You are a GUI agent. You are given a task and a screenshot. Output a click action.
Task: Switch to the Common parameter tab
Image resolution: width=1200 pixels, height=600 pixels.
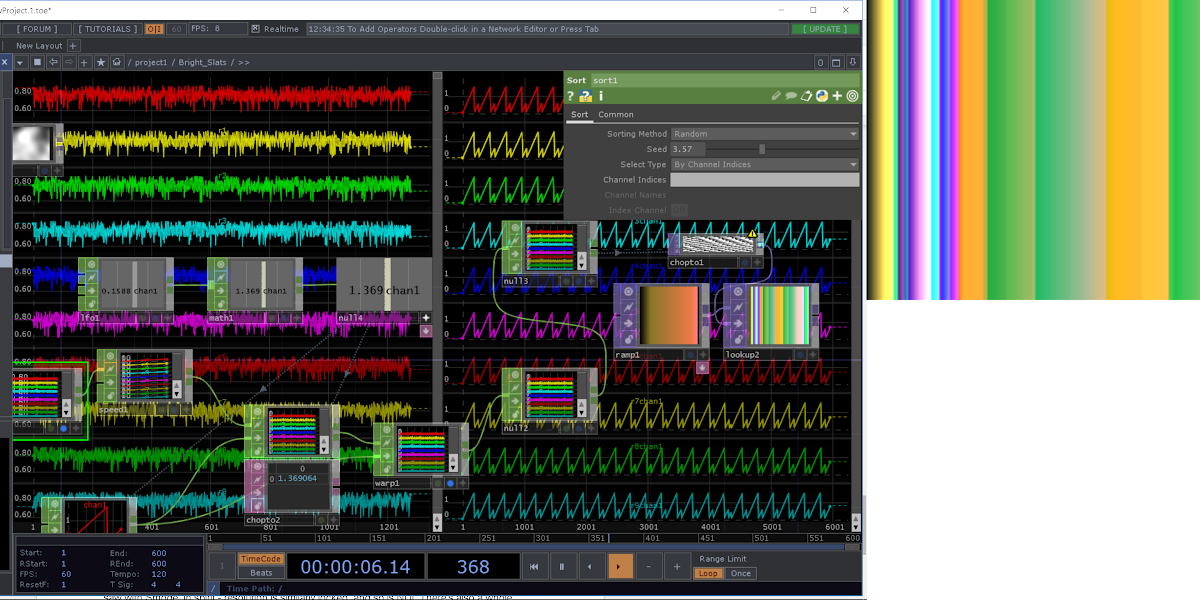[616, 115]
